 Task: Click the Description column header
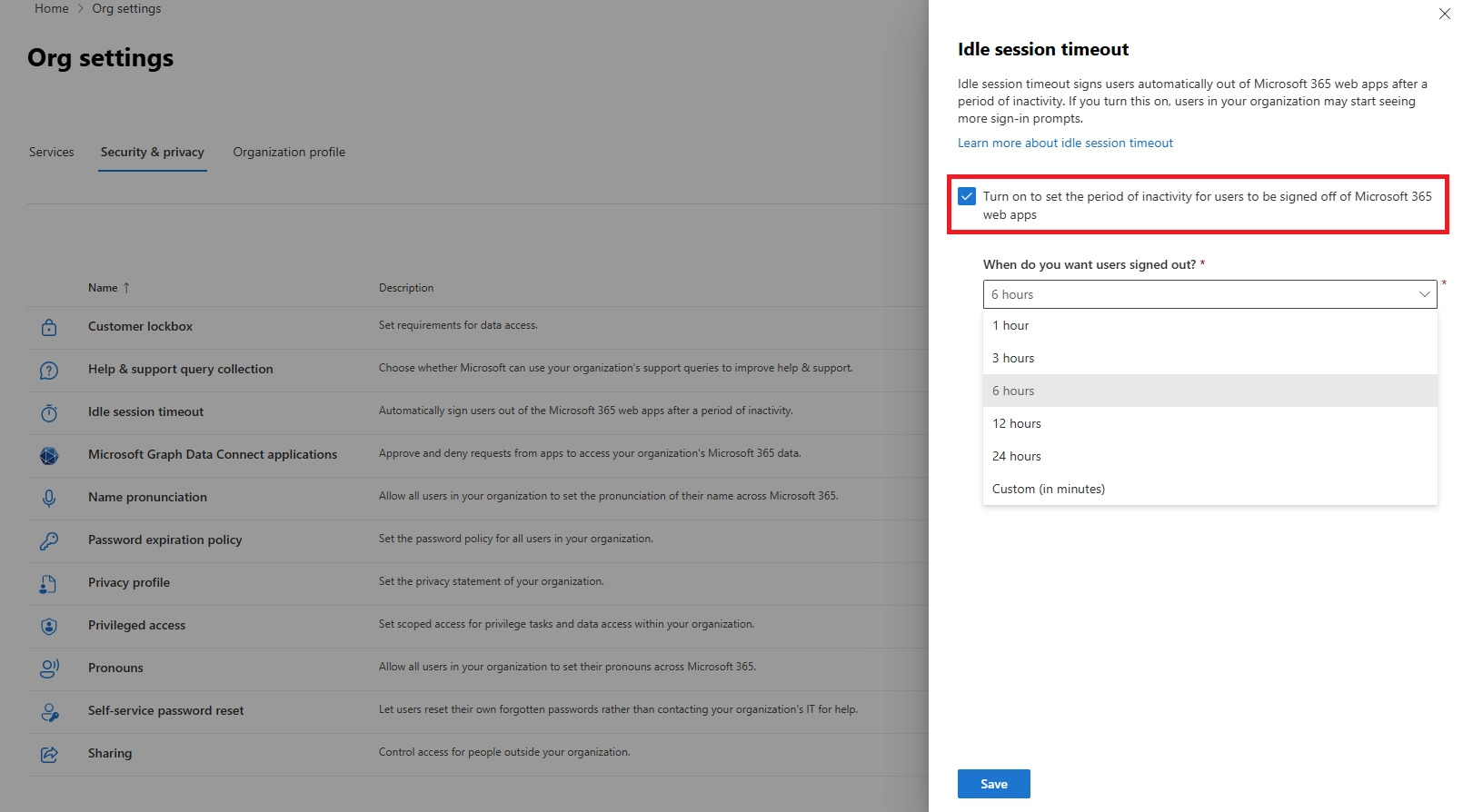tap(406, 288)
